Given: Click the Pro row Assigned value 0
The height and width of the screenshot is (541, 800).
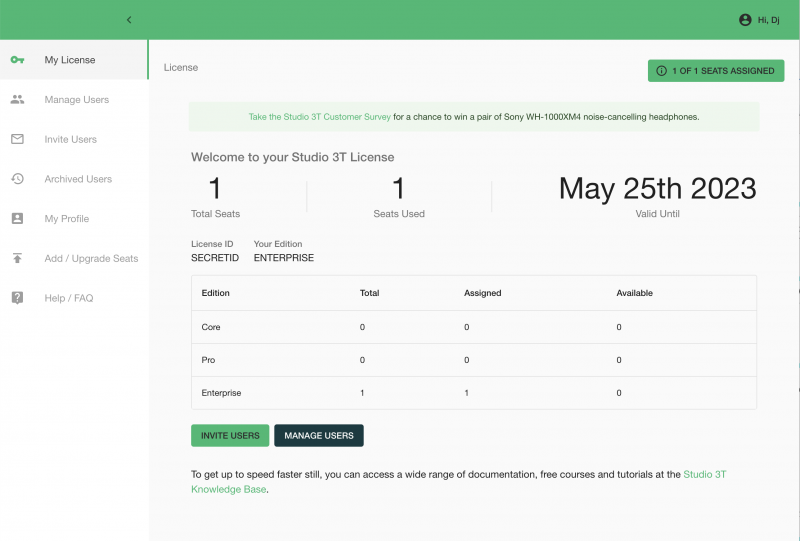Looking at the screenshot, I should (466, 360).
